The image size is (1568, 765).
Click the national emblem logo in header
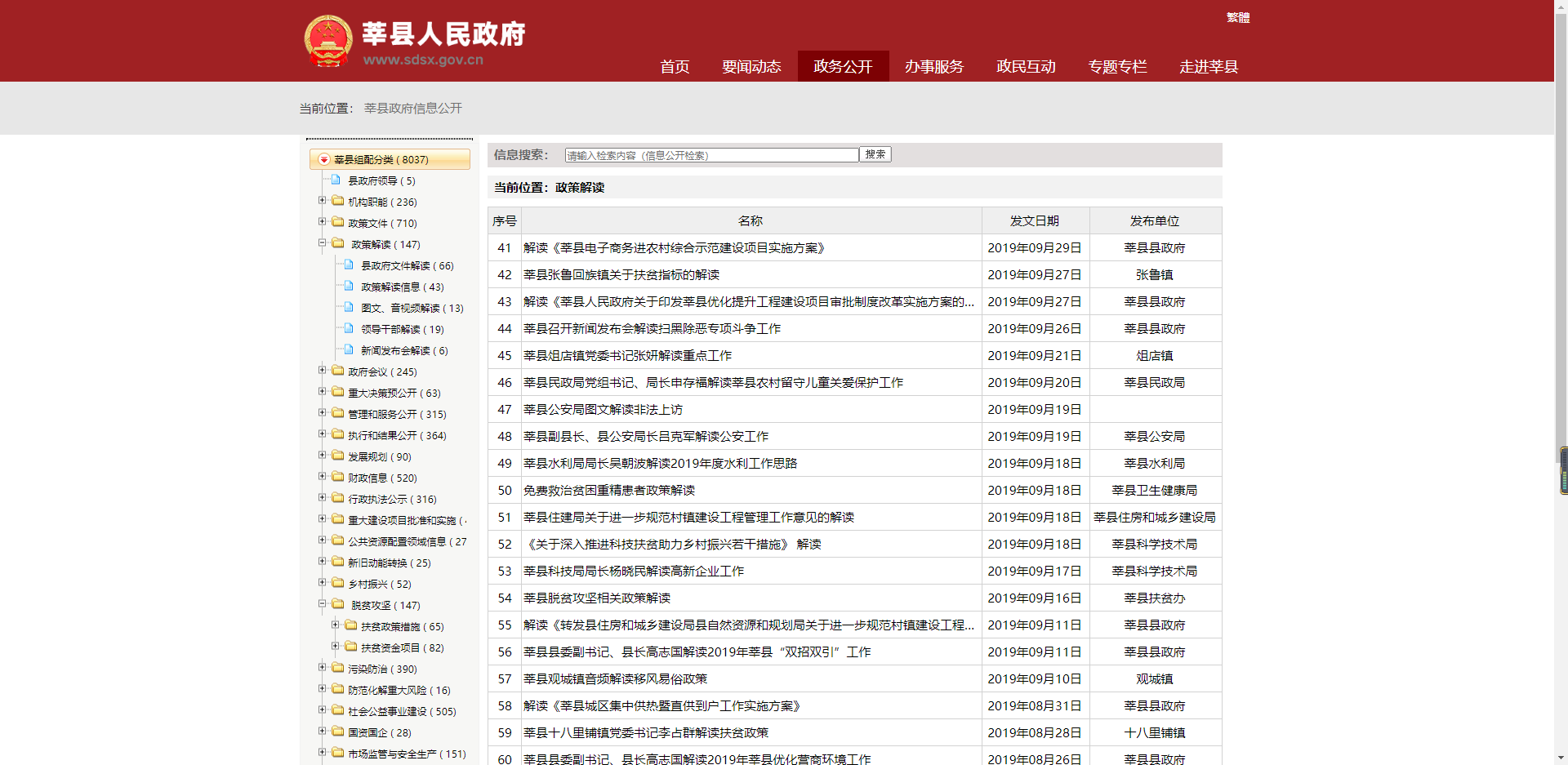pos(328,41)
